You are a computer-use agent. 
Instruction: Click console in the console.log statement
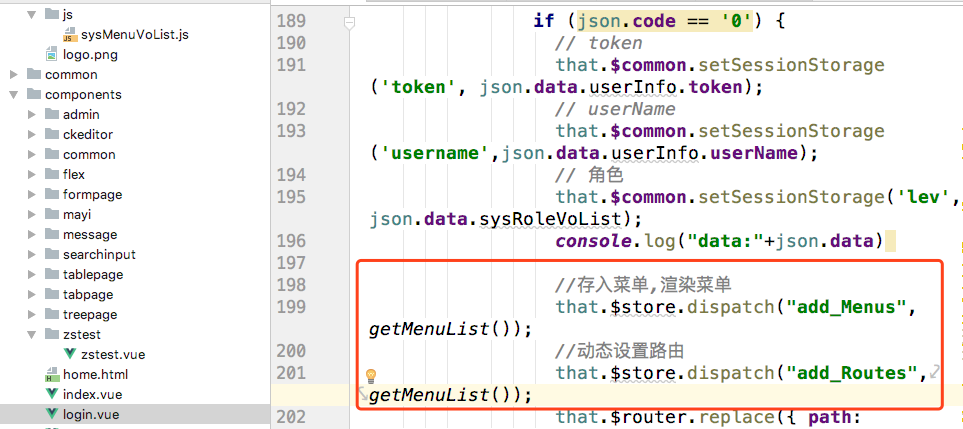pyautogui.click(x=594, y=241)
